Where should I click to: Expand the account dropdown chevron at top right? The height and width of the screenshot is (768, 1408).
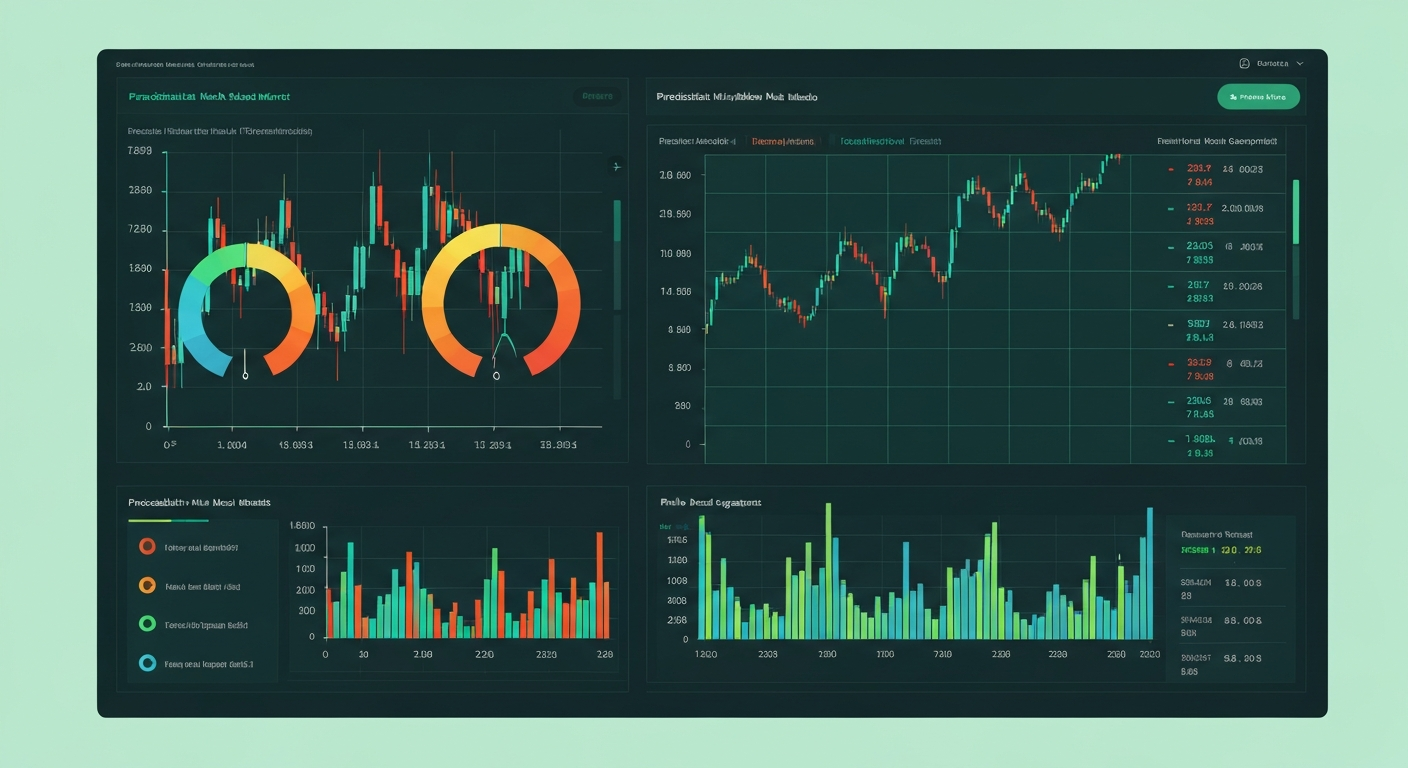(x=1300, y=63)
